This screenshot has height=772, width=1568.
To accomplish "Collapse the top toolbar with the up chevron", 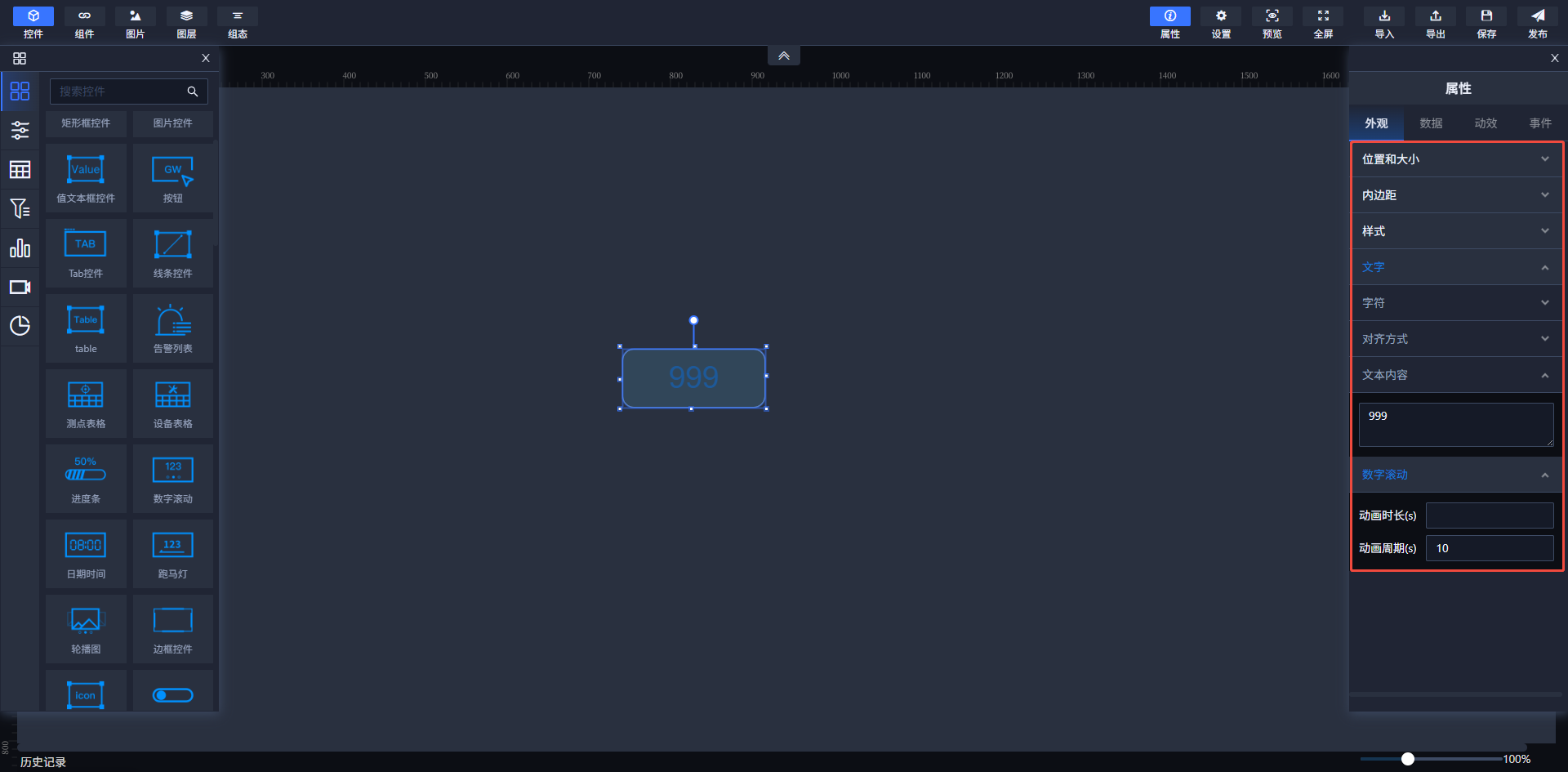I will click(783, 56).
